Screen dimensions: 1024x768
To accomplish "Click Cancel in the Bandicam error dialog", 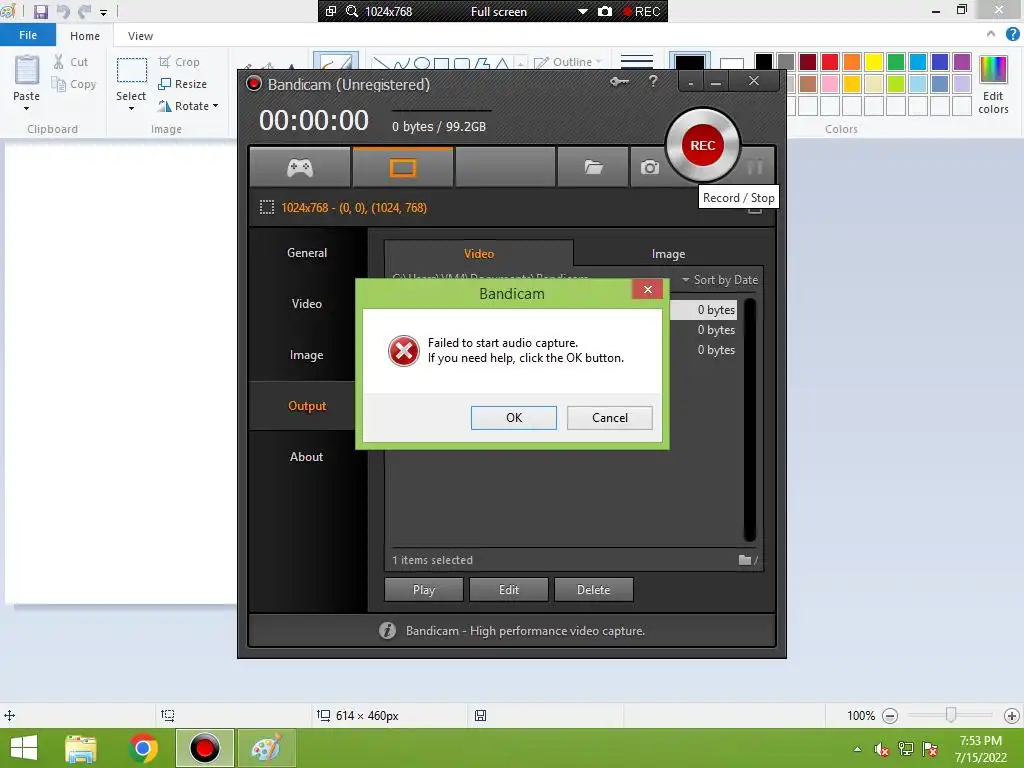I will (x=609, y=417).
